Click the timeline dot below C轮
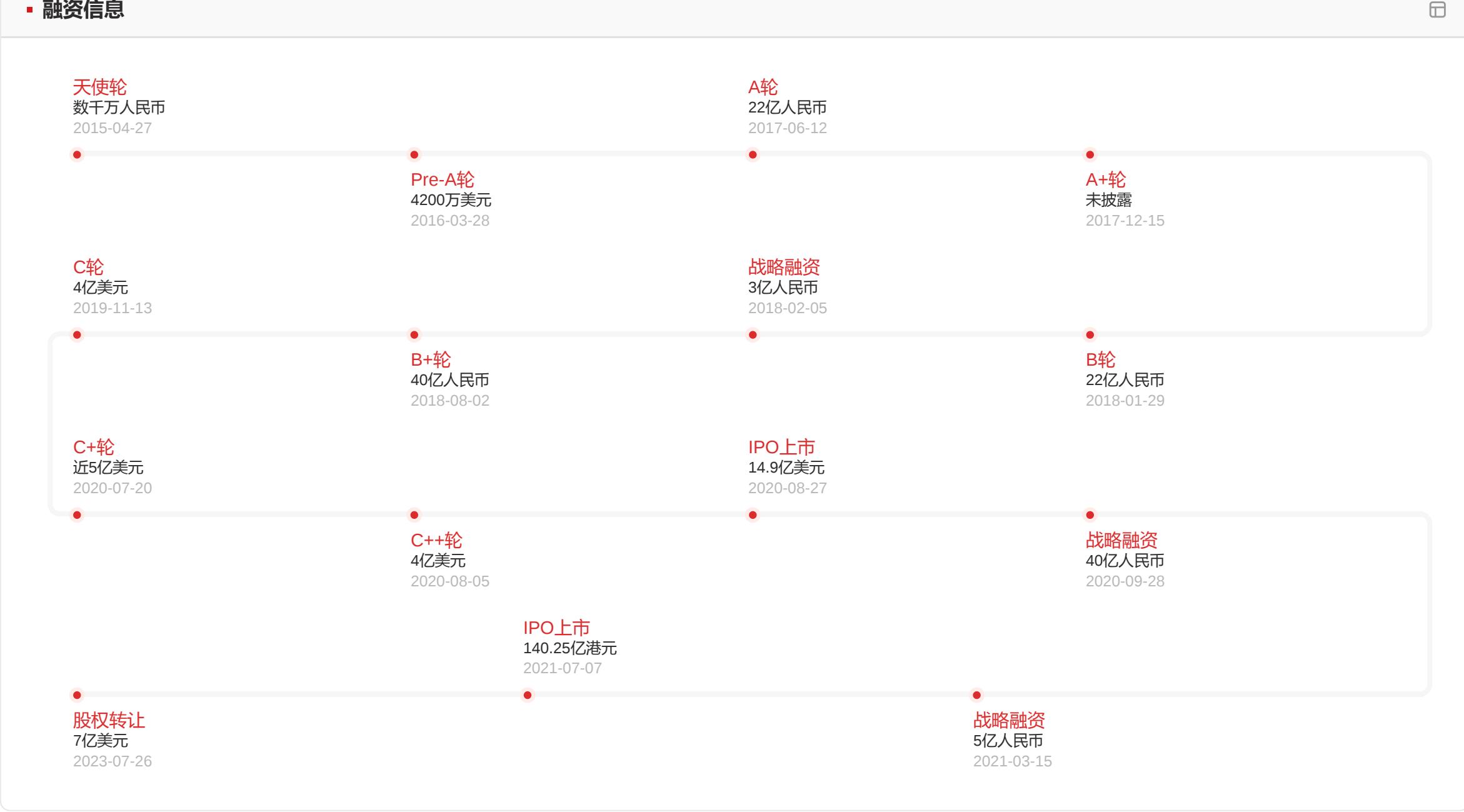The width and height of the screenshot is (1464, 812). [x=77, y=335]
